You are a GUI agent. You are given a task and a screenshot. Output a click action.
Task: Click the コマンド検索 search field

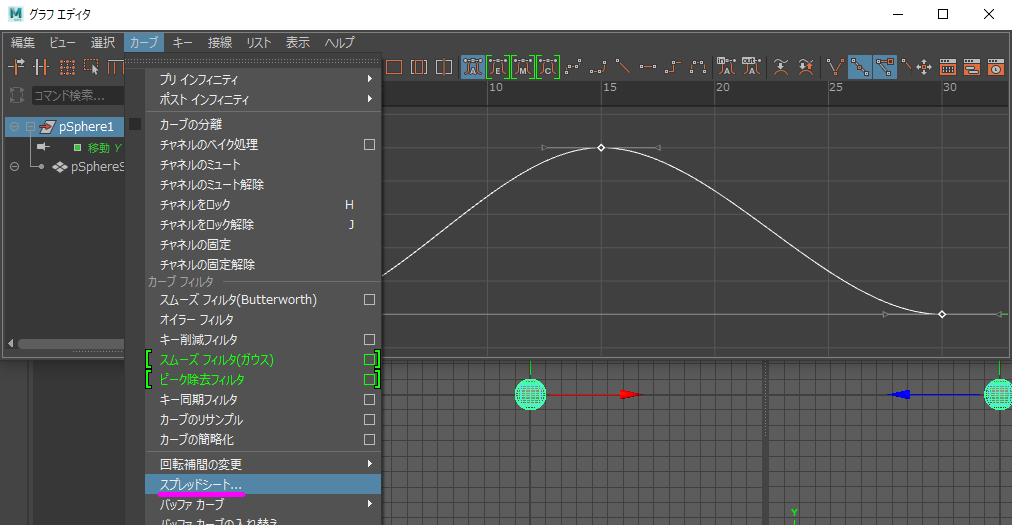click(x=77, y=96)
